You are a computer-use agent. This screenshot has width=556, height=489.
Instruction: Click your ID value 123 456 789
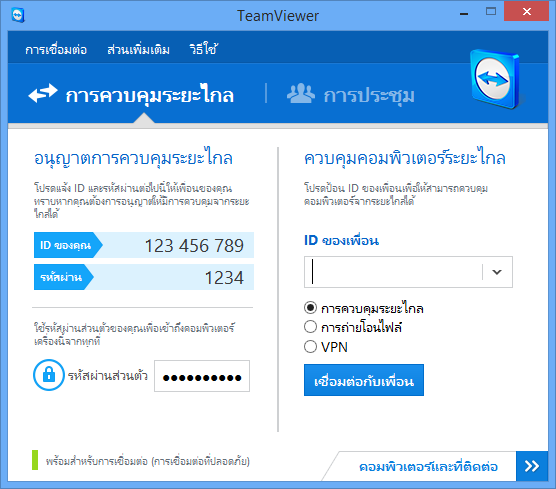pos(194,245)
